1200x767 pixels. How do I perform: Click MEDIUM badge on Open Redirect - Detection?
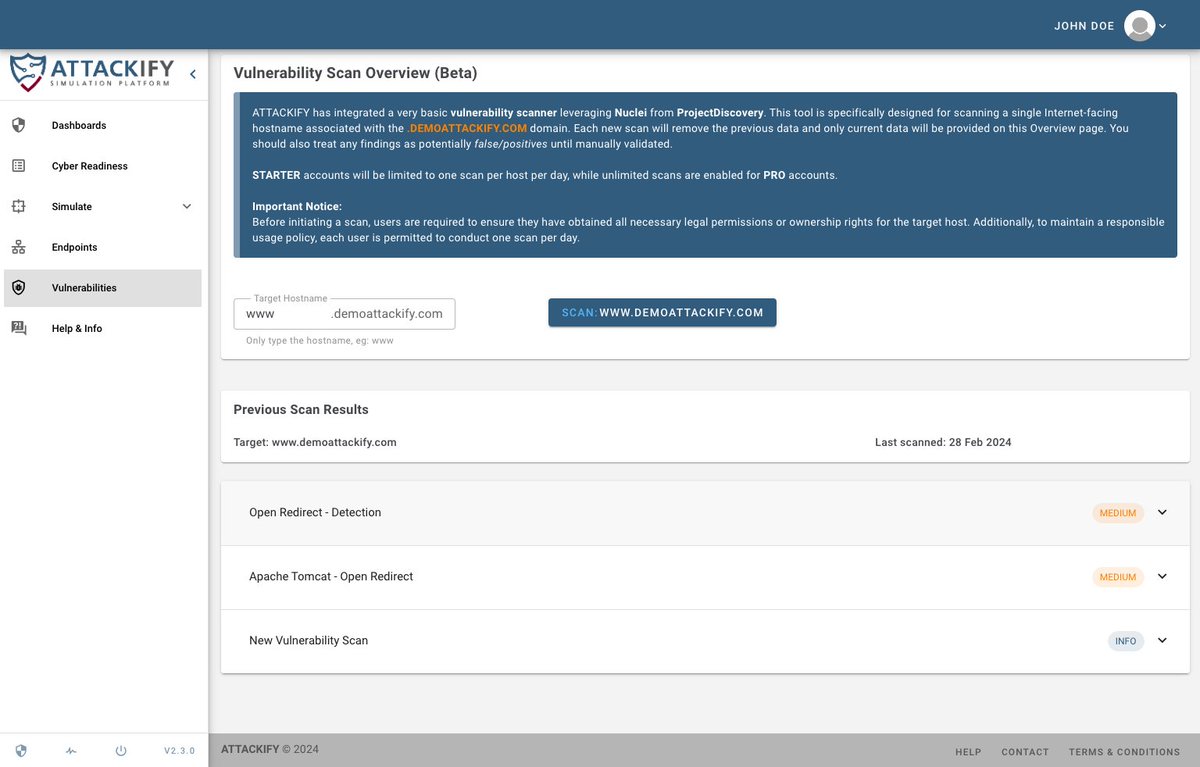tap(1118, 513)
